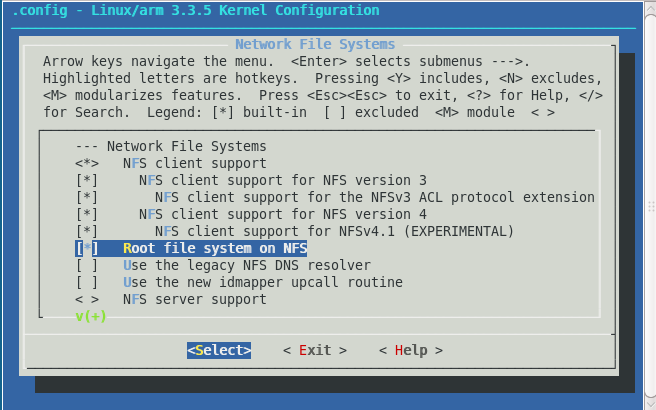Select 'Use the new idmapper upcall routine' text

263,282
